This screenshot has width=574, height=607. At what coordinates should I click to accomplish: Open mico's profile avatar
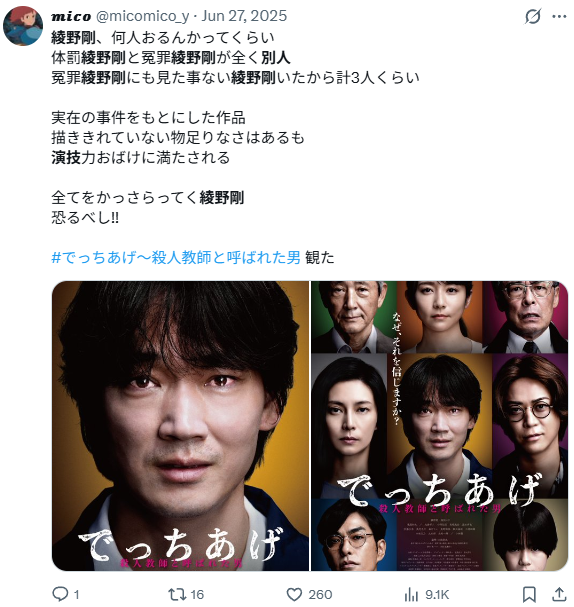[23, 26]
